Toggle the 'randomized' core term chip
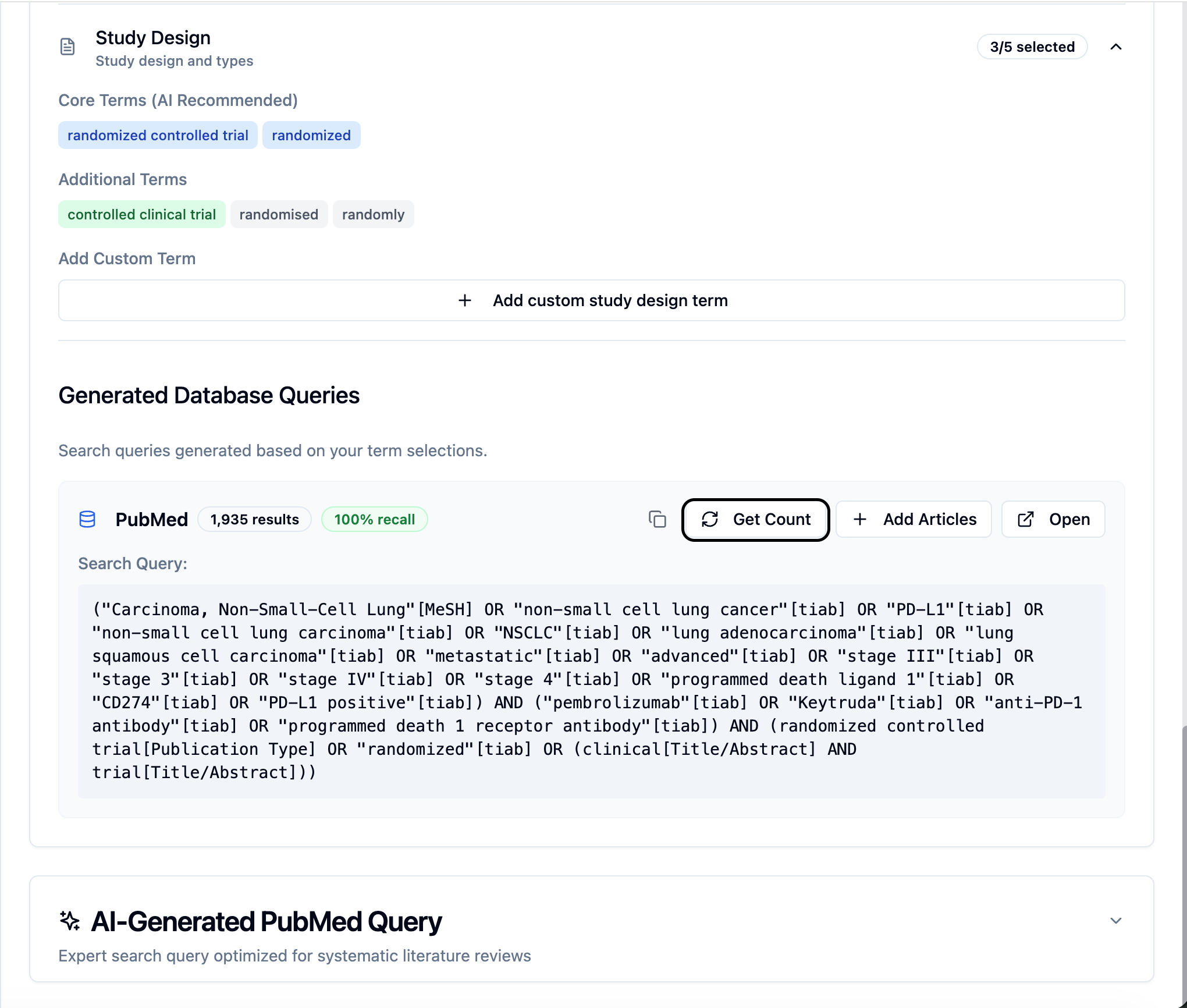 coord(311,135)
